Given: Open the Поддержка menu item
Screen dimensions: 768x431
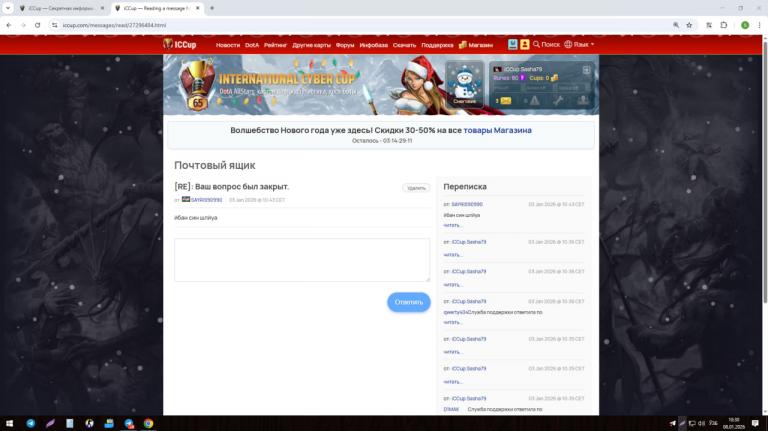Looking at the screenshot, I should point(437,45).
